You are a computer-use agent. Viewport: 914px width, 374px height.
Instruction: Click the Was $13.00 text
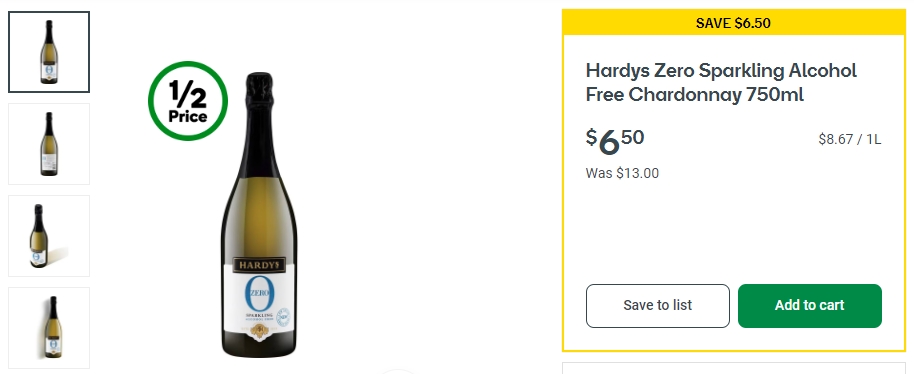pyautogui.click(x=622, y=173)
